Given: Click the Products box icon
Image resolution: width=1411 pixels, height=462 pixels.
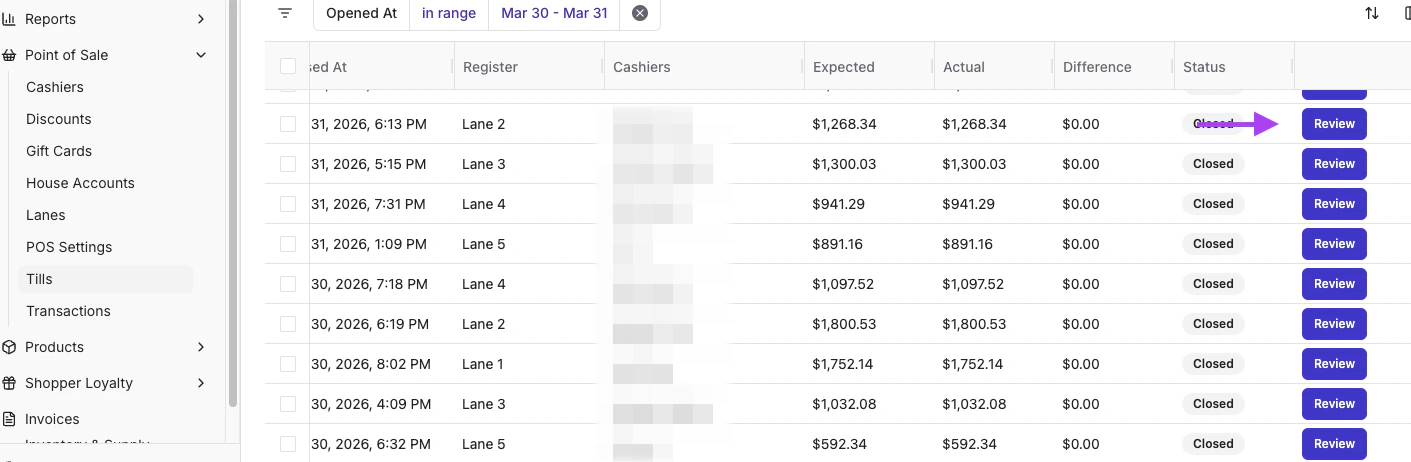Looking at the screenshot, I should pos(9,347).
